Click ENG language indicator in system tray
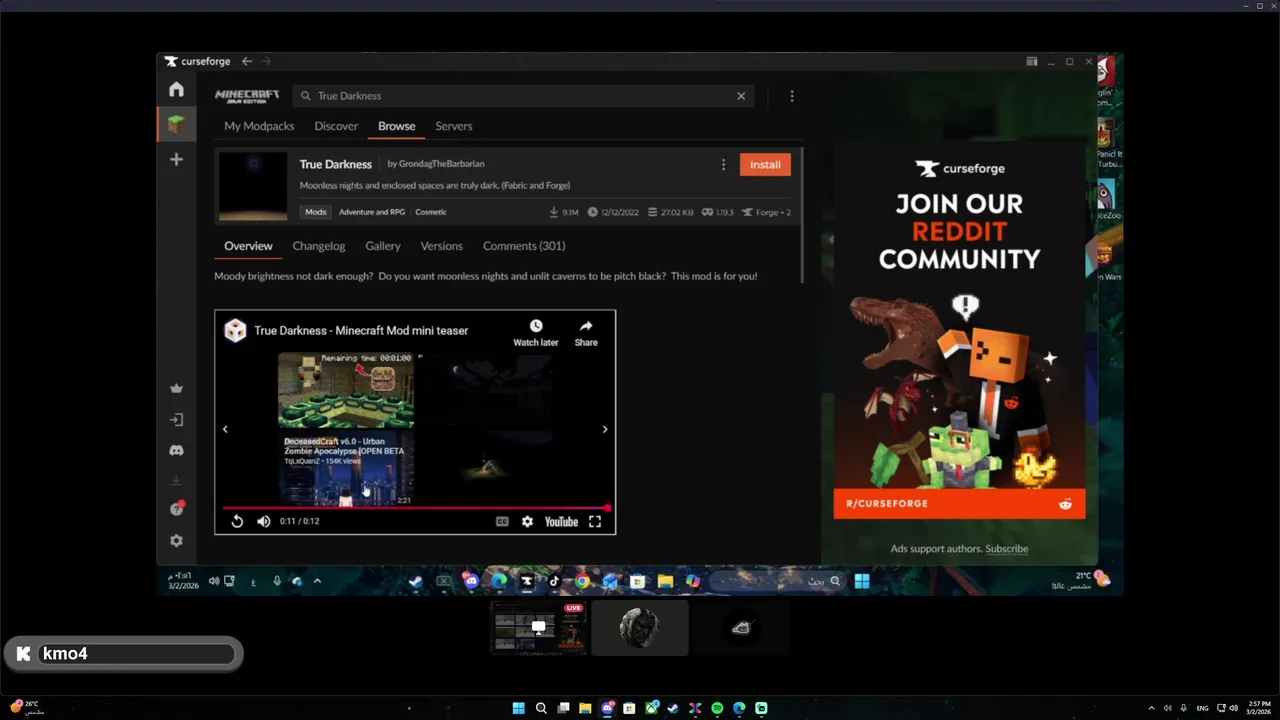The height and width of the screenshot is (720, 1280). tap(1201, 708)
